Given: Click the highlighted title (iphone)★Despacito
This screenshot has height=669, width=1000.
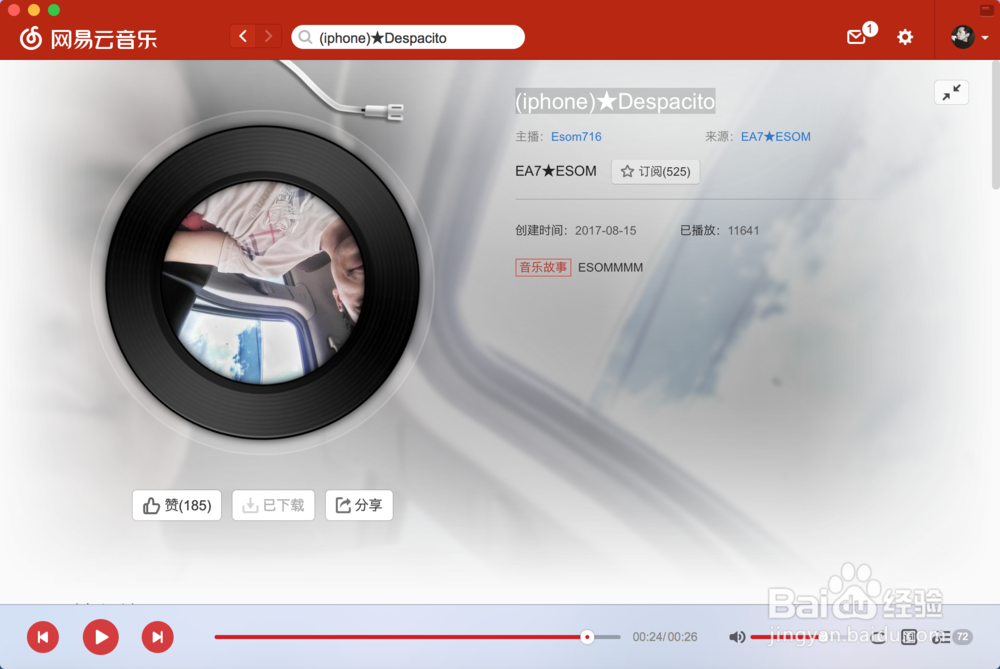Looking at the screenshot, I should 615,101.
